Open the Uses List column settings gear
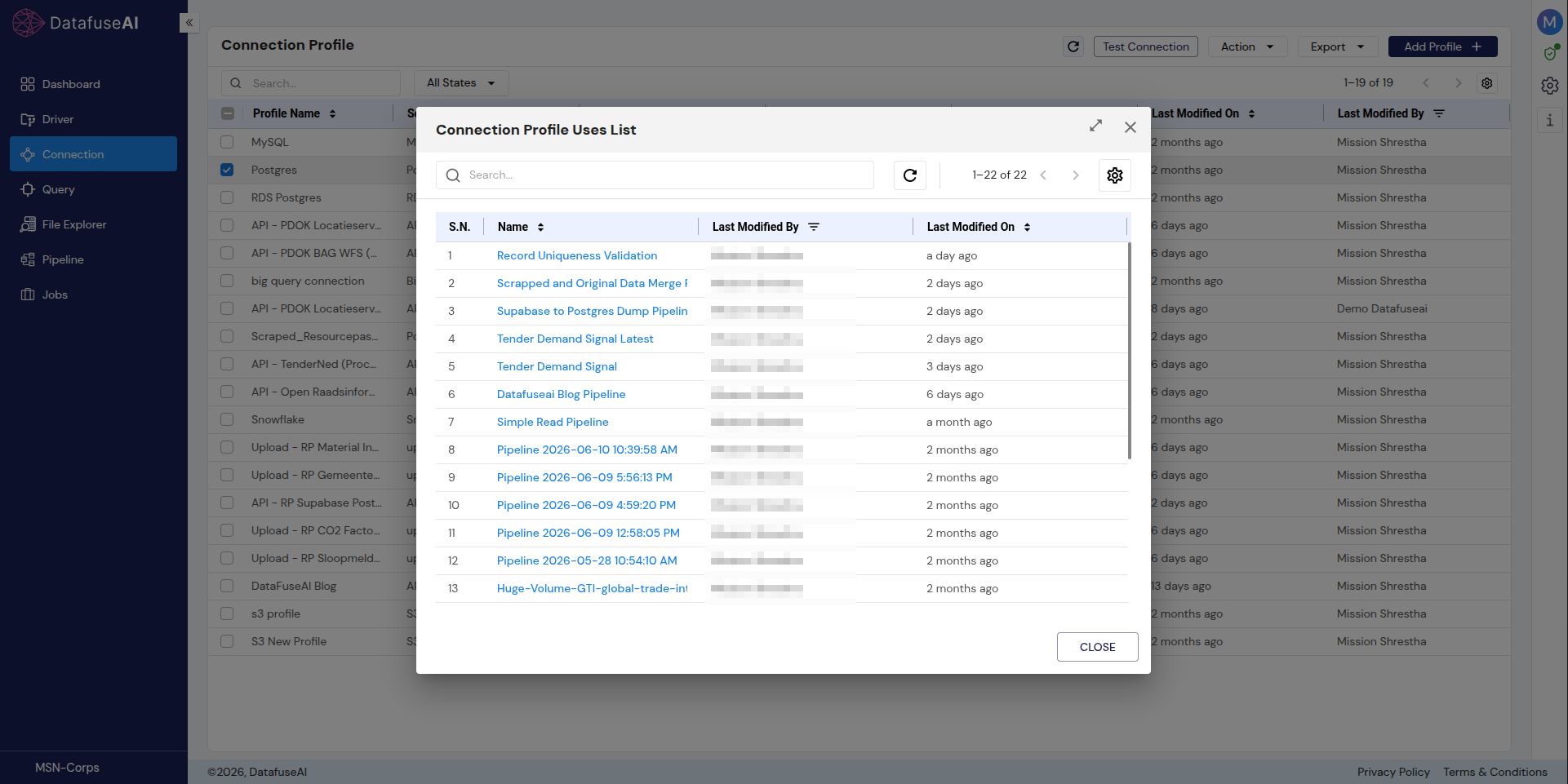 pos(1115,175)
